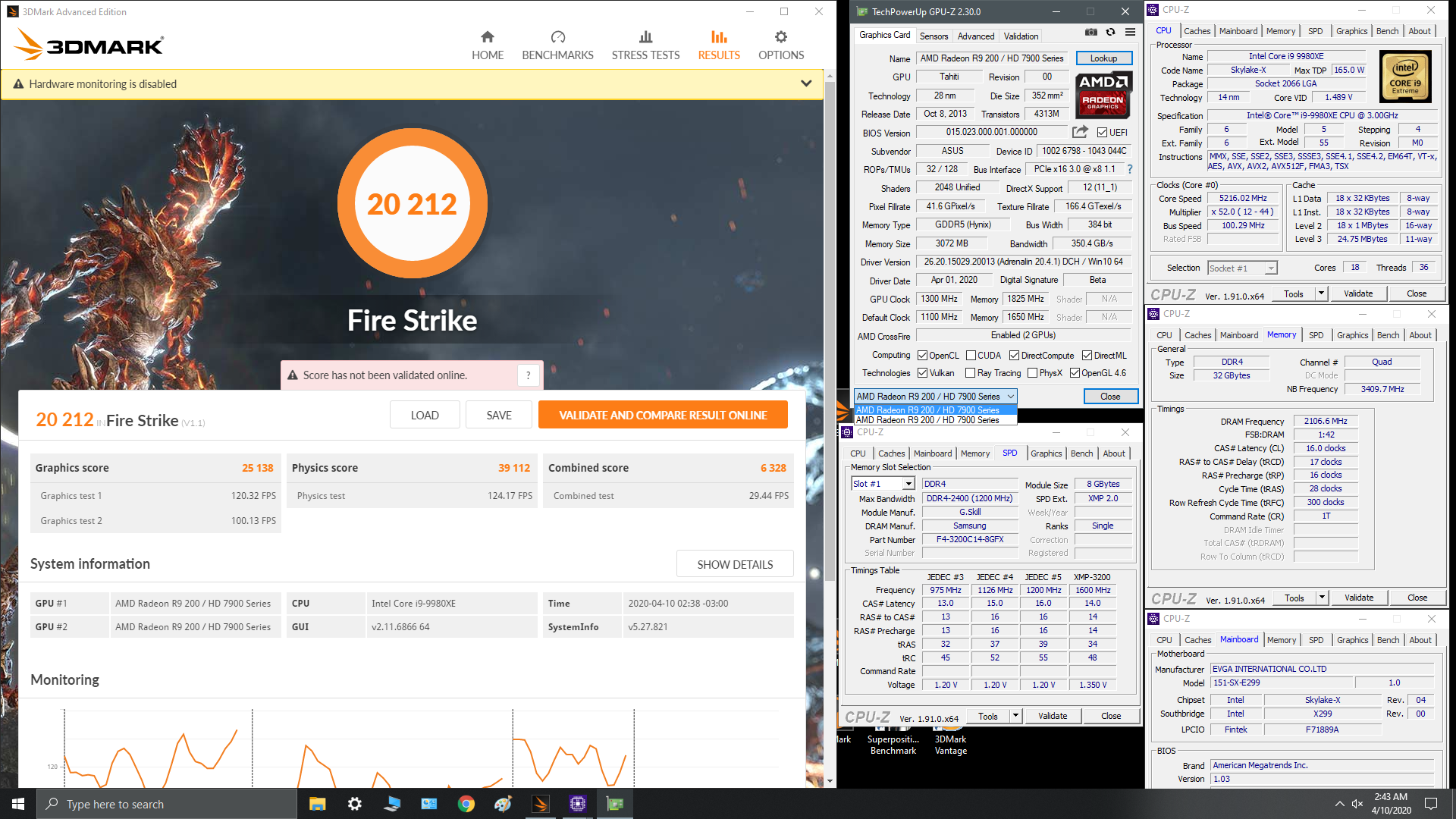
Task: Toggle the DirectCompute checkbox
Action: pyautogui.click(x=1014, y=355)
